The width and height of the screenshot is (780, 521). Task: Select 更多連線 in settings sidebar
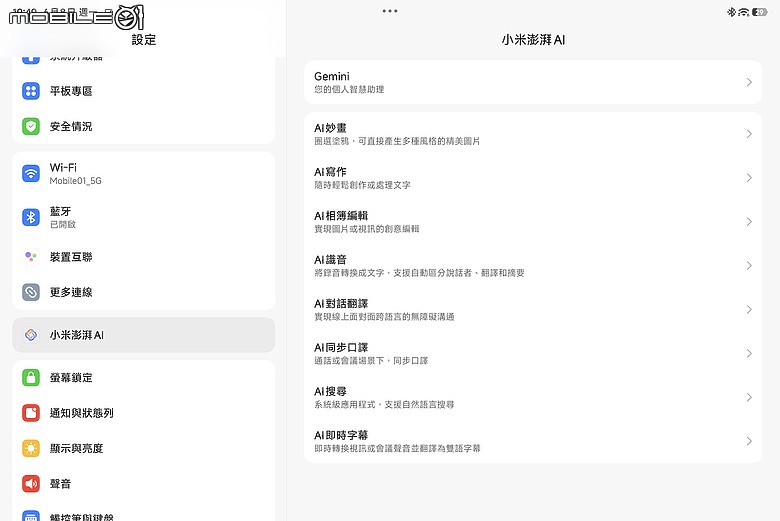144,292
